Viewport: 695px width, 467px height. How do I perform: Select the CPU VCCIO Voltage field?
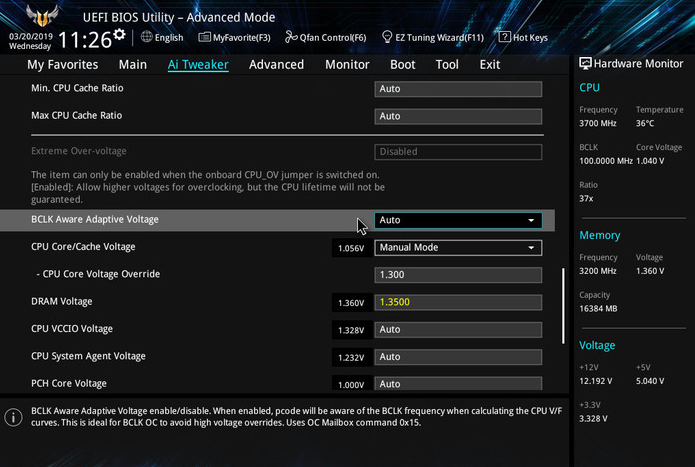pos(458,329)
